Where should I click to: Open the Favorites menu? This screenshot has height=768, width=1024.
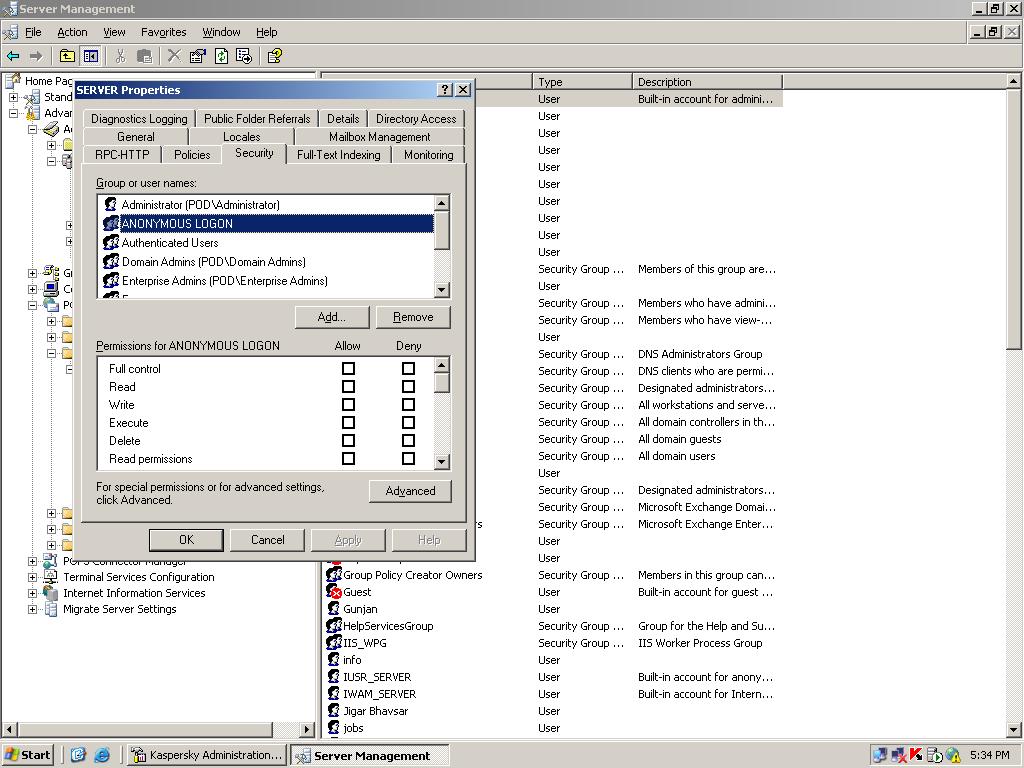pyautogui.click(x=163, y=32)
